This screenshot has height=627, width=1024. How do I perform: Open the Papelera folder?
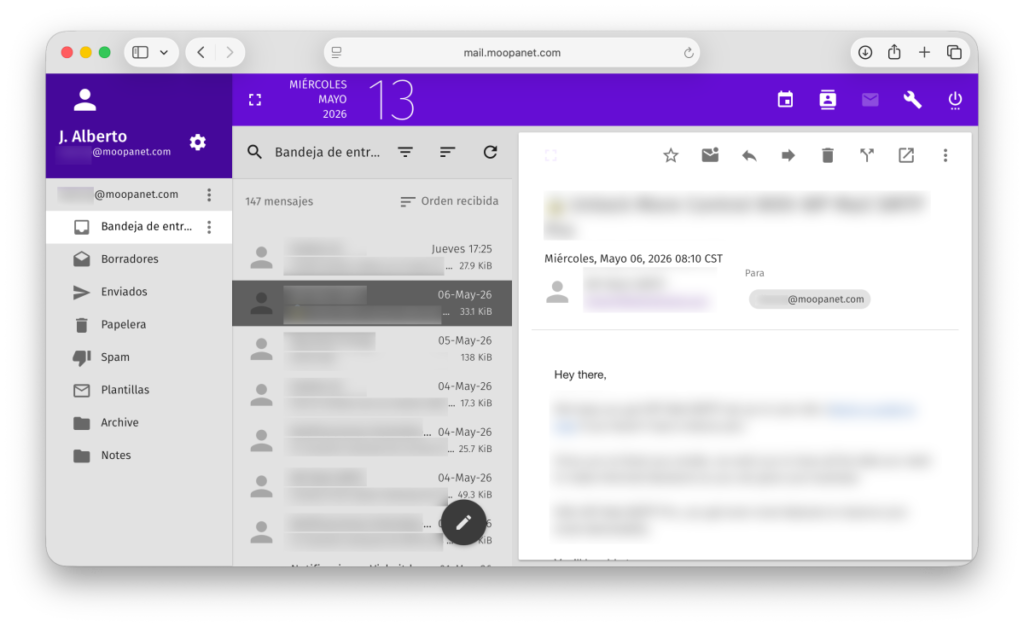(138, 325)
